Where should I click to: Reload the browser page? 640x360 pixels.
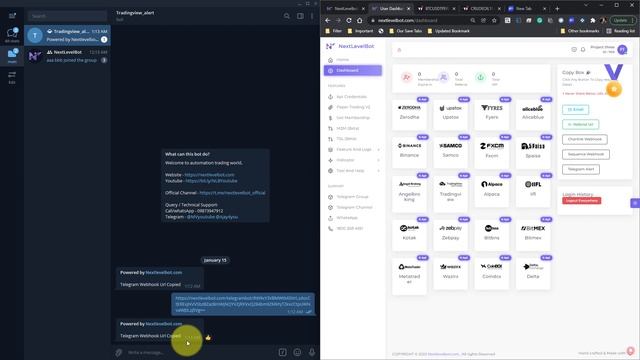point(349,20)
